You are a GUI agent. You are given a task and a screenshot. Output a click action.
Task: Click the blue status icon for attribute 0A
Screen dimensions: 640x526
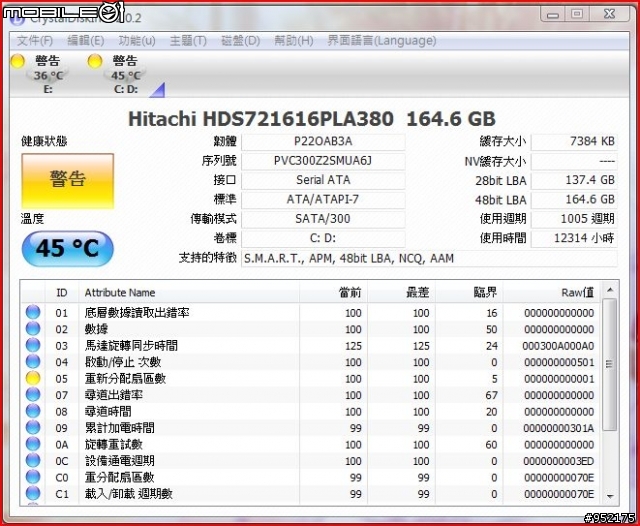point(33,444)
